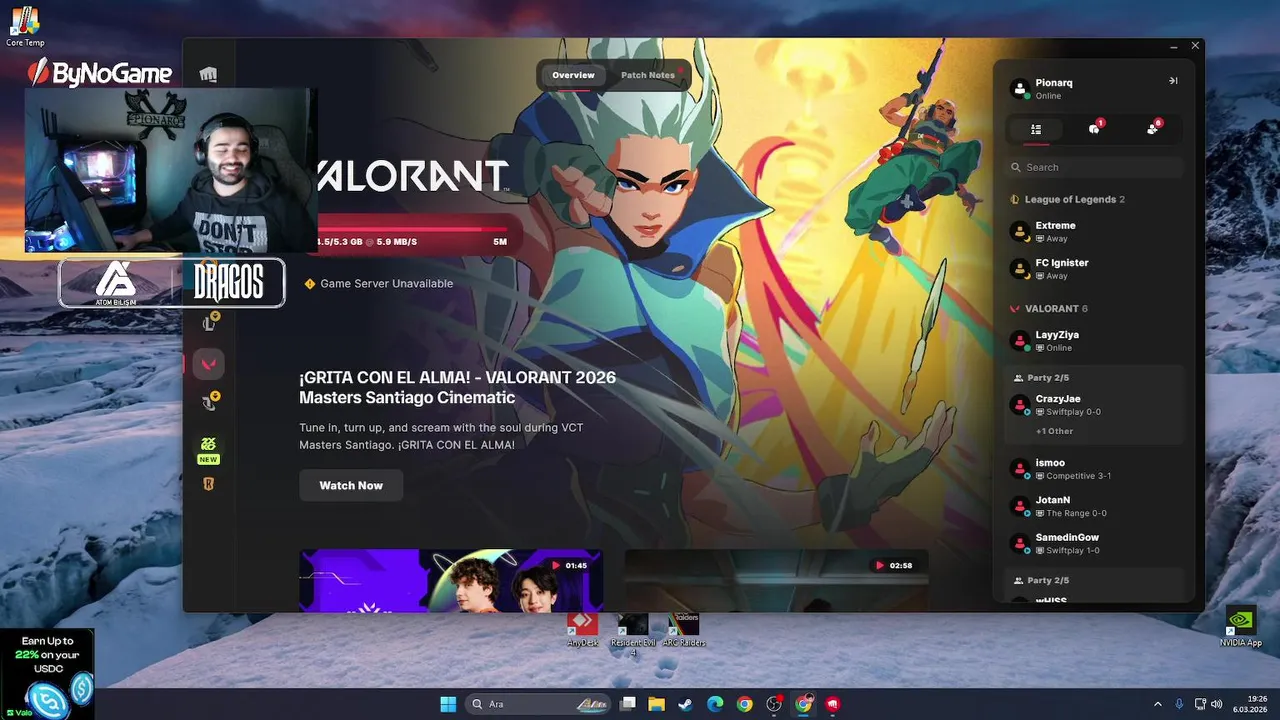Open the friend requests tab icon
The image size is (1280, 720).
point(1153,129)
